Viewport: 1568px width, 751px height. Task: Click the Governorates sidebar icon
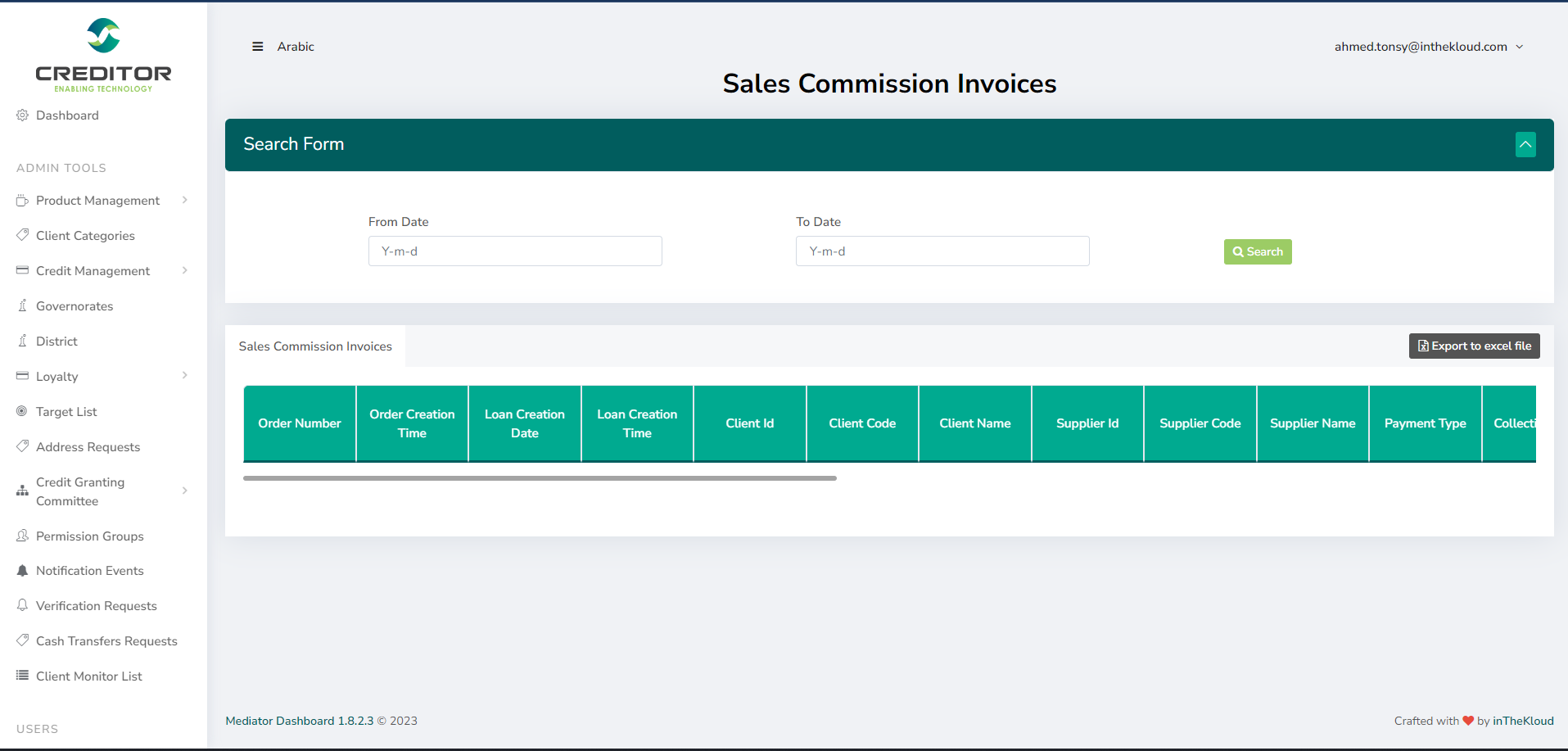[22, 305]
